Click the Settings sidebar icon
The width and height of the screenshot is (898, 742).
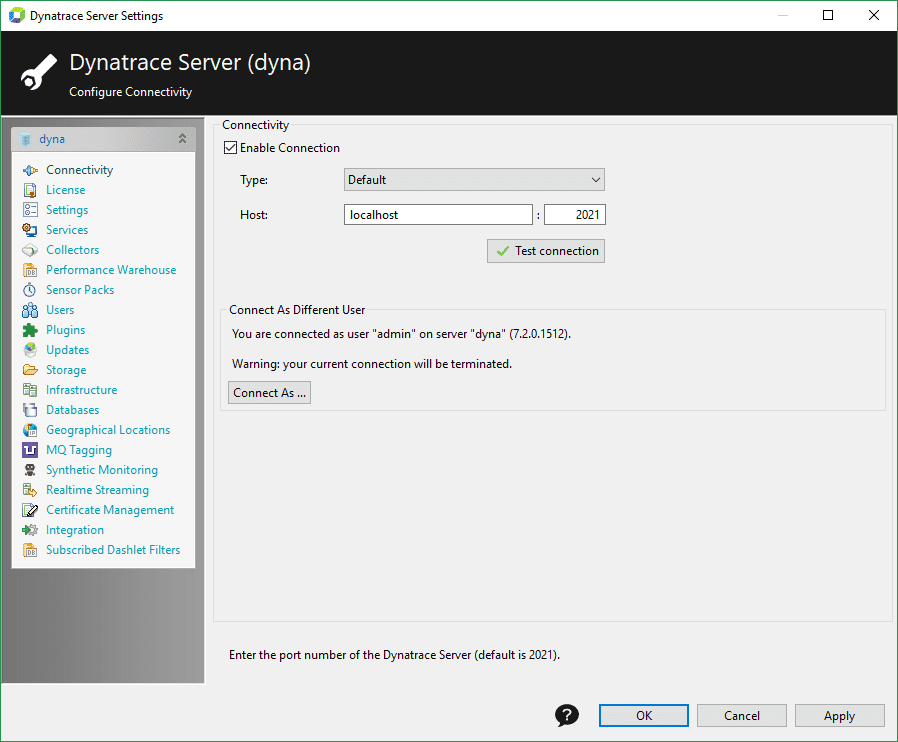click(x=30, y=210)
